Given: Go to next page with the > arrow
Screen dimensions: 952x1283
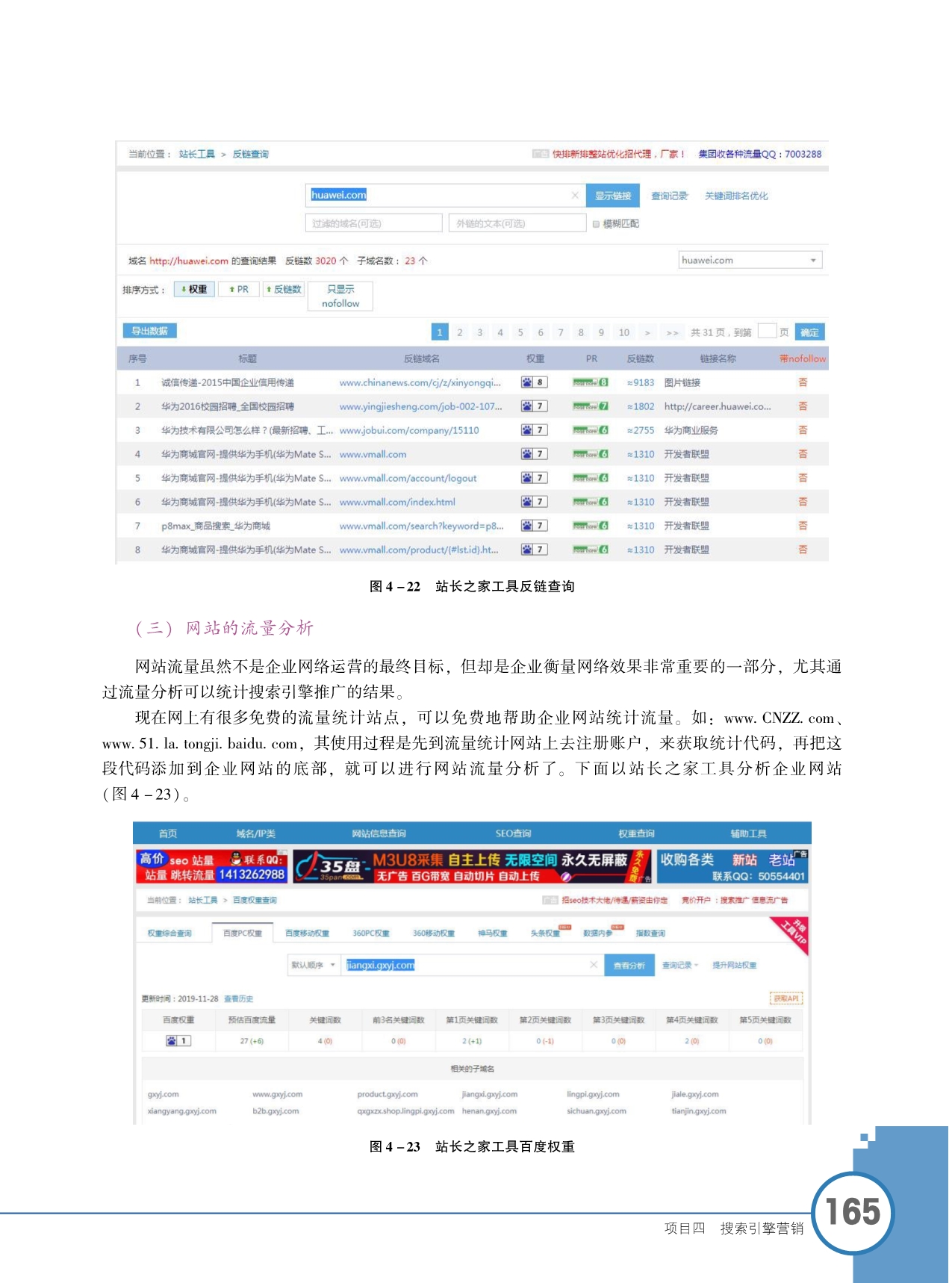Looking at the screenshot, I should (x=647, y=332).
